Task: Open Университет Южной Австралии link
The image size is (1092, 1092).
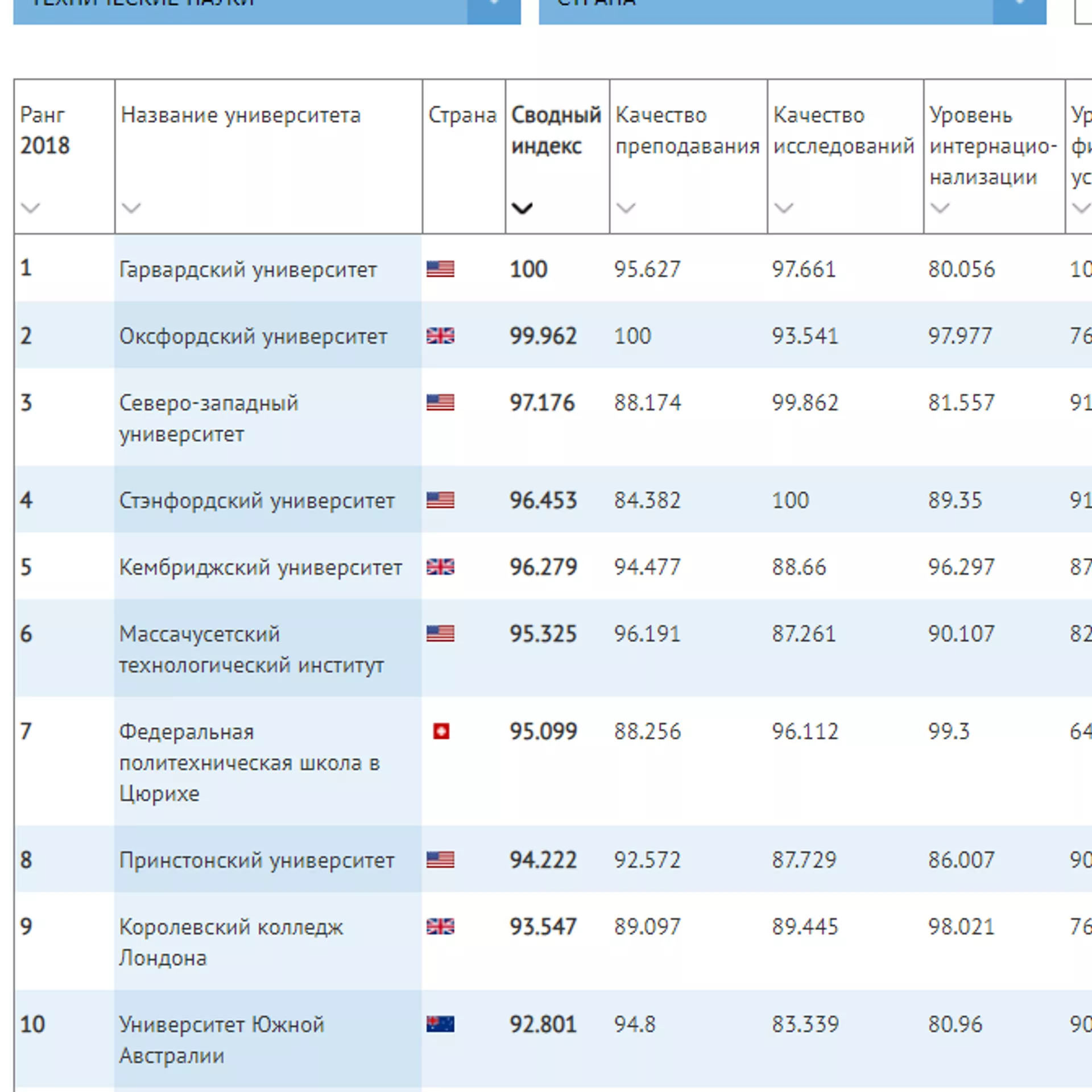Action: pyautogui.click(x=221, y=1040)
